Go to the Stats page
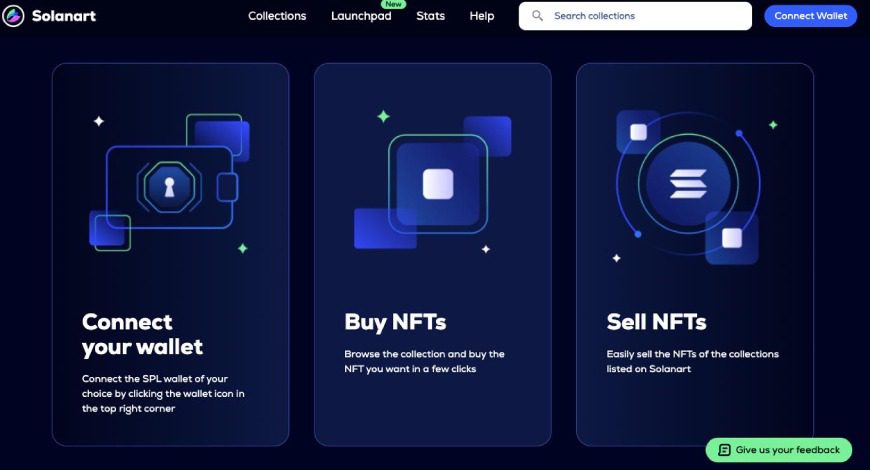 tap(431, 16)
